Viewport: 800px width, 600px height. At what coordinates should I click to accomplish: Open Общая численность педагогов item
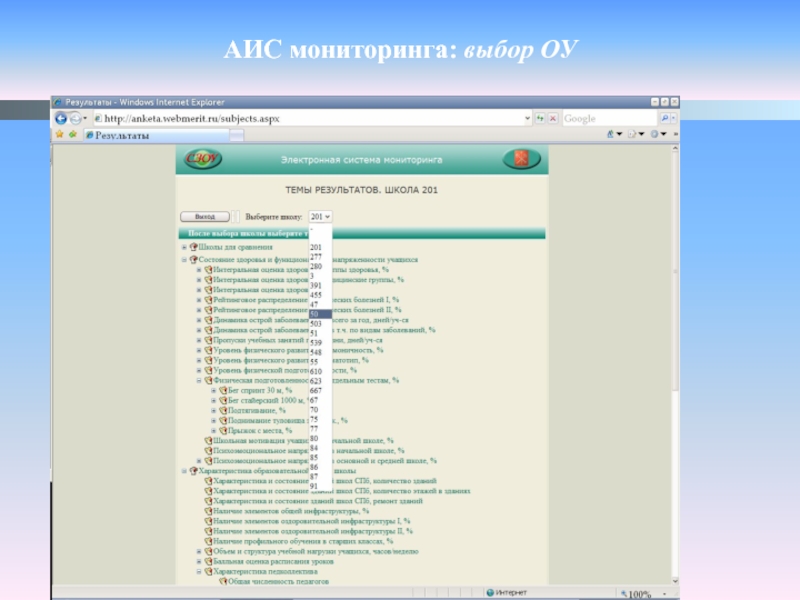pyautogui.click(x=278, y=582)
